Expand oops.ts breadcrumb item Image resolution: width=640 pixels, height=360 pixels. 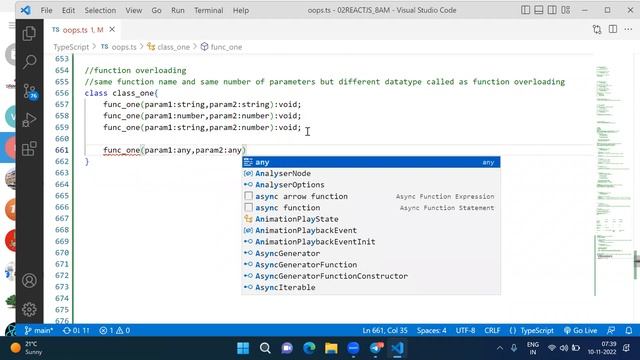coord(119,47)
